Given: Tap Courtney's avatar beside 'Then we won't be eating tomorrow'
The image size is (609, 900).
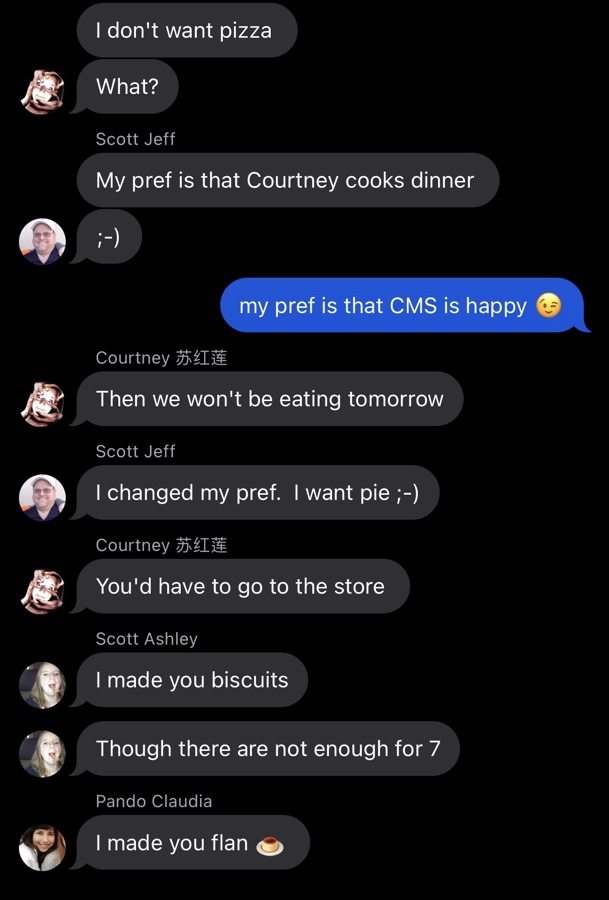Looking at the screenshot, I should tap(42, 404).
